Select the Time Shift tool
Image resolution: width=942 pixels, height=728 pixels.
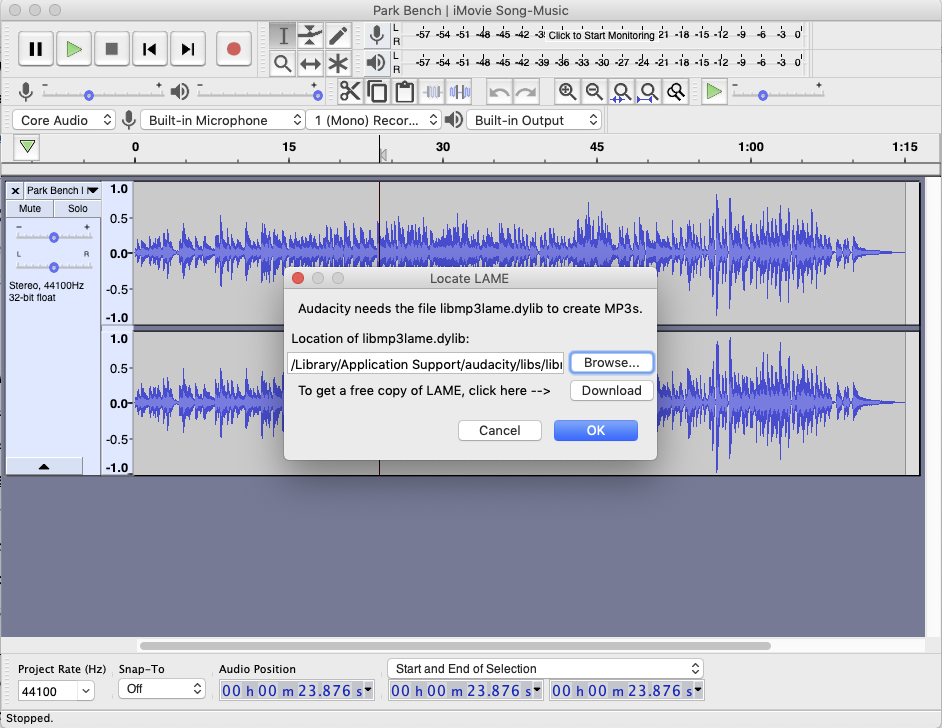click(311, 63)
